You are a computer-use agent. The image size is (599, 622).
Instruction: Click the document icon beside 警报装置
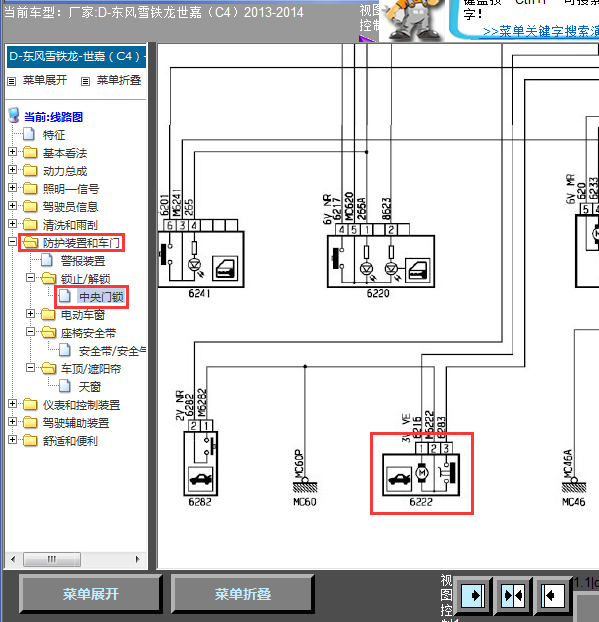click(x=47, y=260)
